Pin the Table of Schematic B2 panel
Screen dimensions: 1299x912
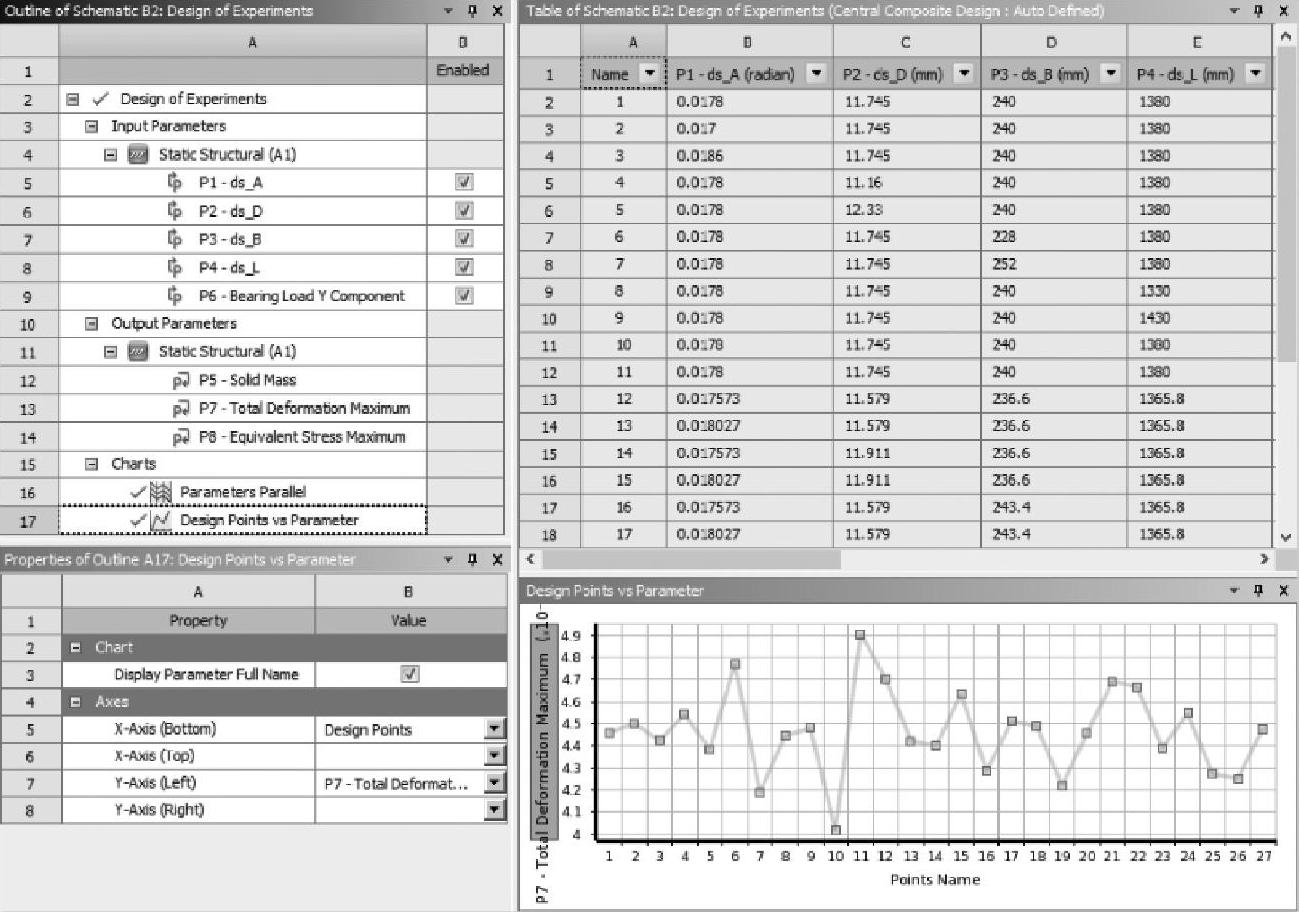[x=1258, y=11]
